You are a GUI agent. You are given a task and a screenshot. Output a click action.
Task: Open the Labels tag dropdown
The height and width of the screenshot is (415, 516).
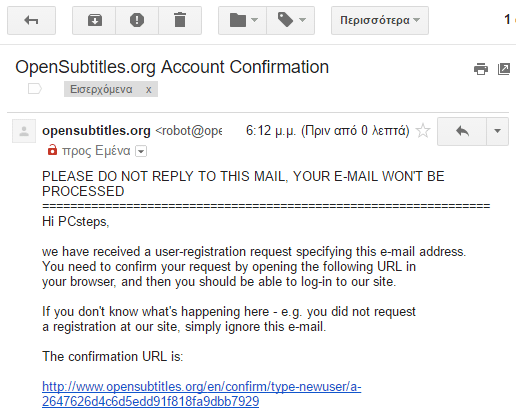[x=291, y=20]
